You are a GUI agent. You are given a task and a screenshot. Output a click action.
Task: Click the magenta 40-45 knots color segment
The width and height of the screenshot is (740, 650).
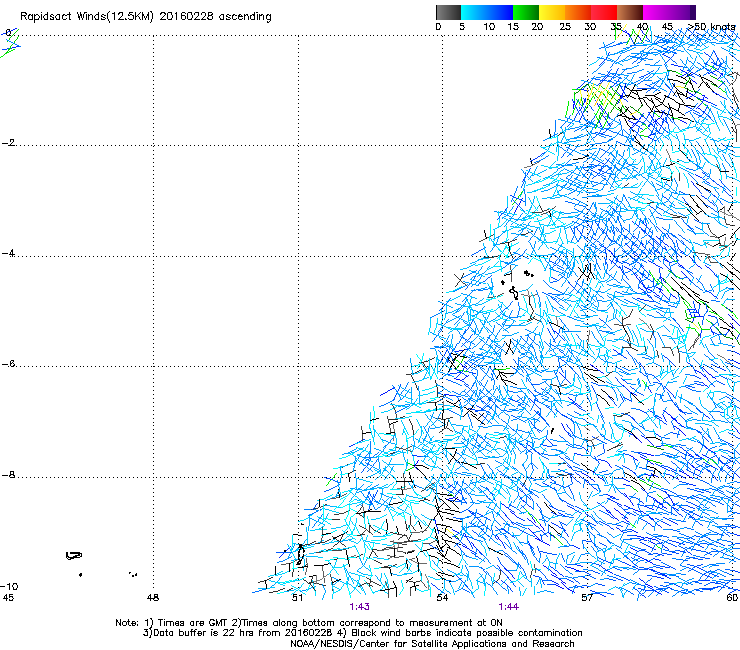tap(656, 12)
